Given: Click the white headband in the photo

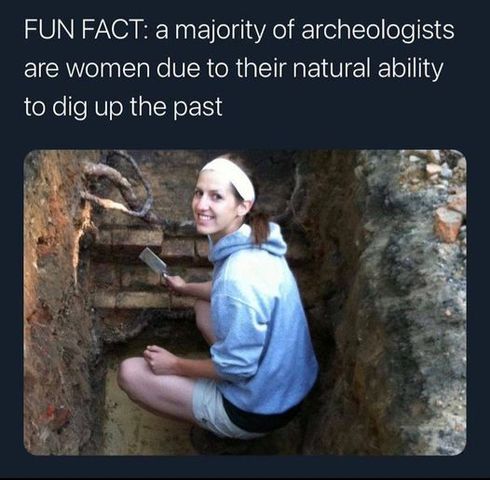Looking at the screenshot, I should [231, 177].
